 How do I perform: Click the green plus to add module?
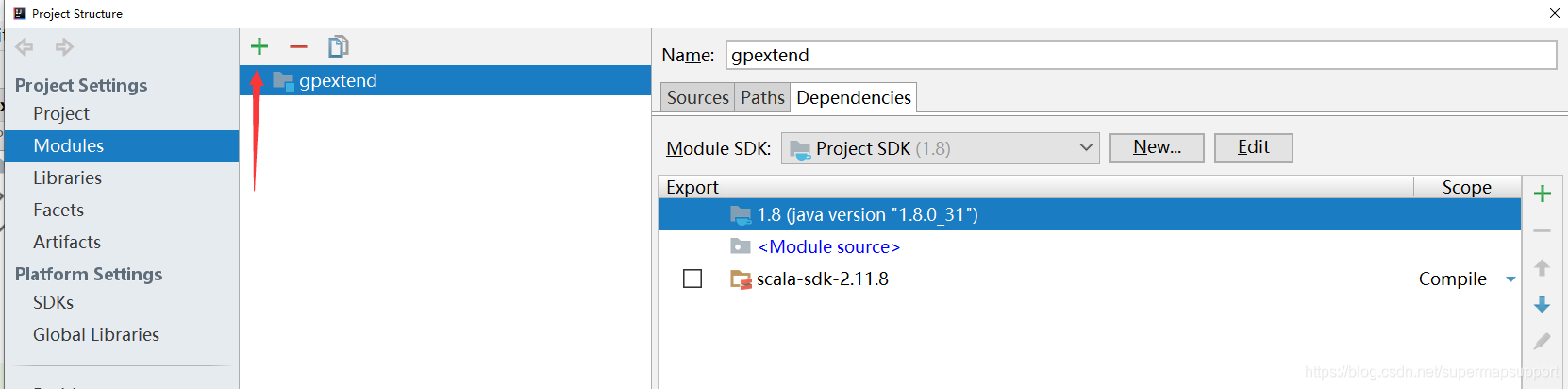pos(259,46)
